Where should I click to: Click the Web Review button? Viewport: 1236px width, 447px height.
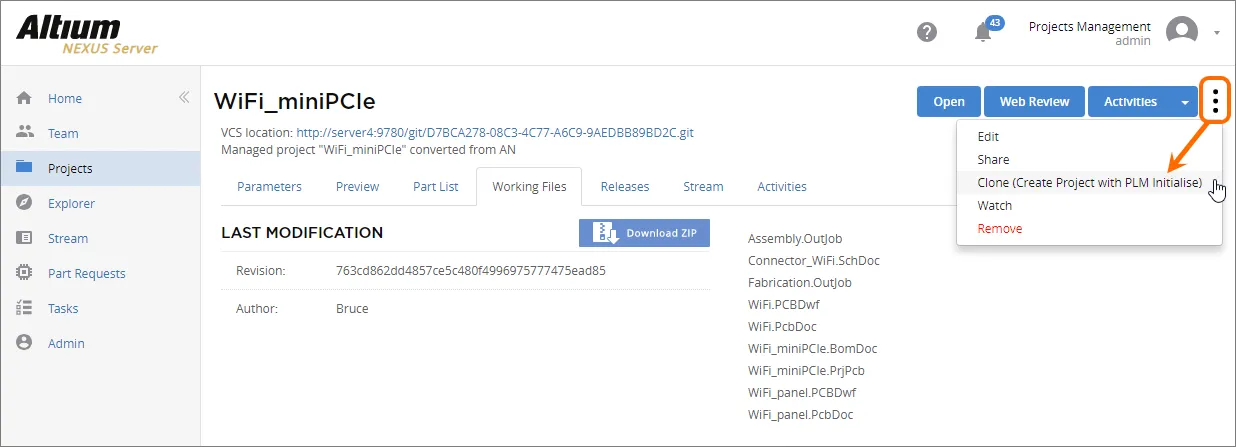click(x=1034, y=101)
